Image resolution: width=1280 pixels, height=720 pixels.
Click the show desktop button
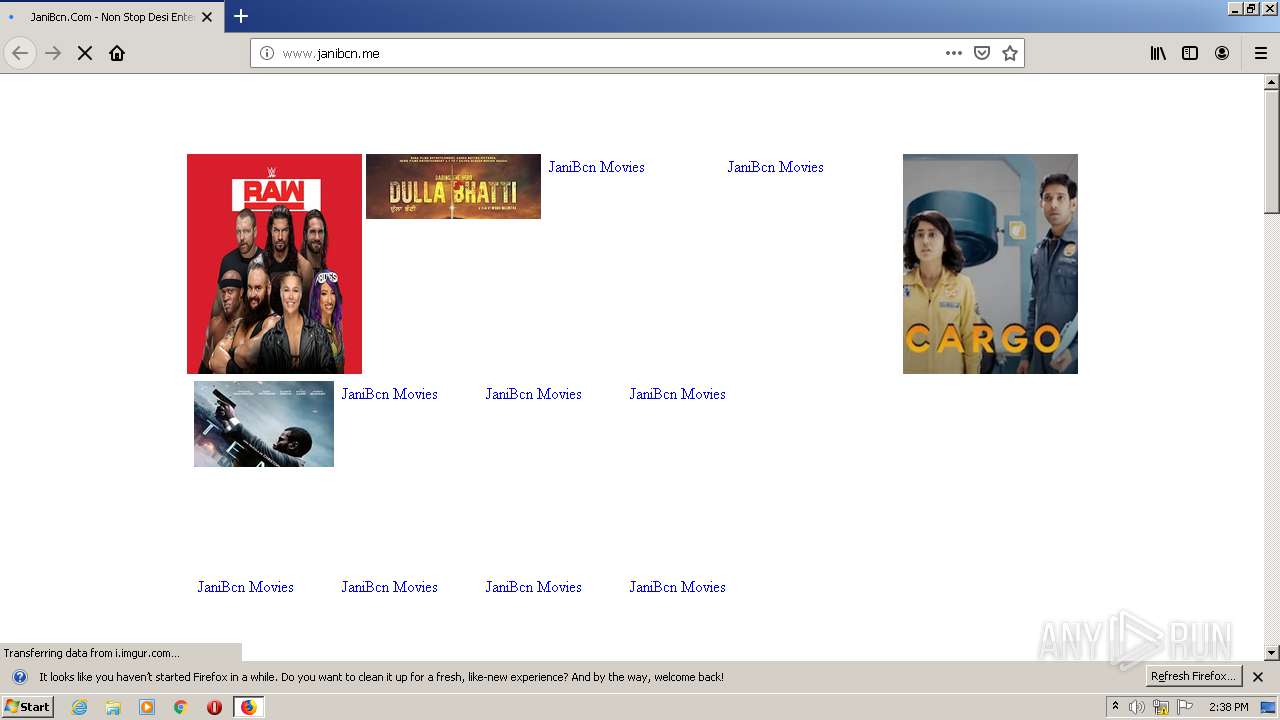coord(1268,707)
